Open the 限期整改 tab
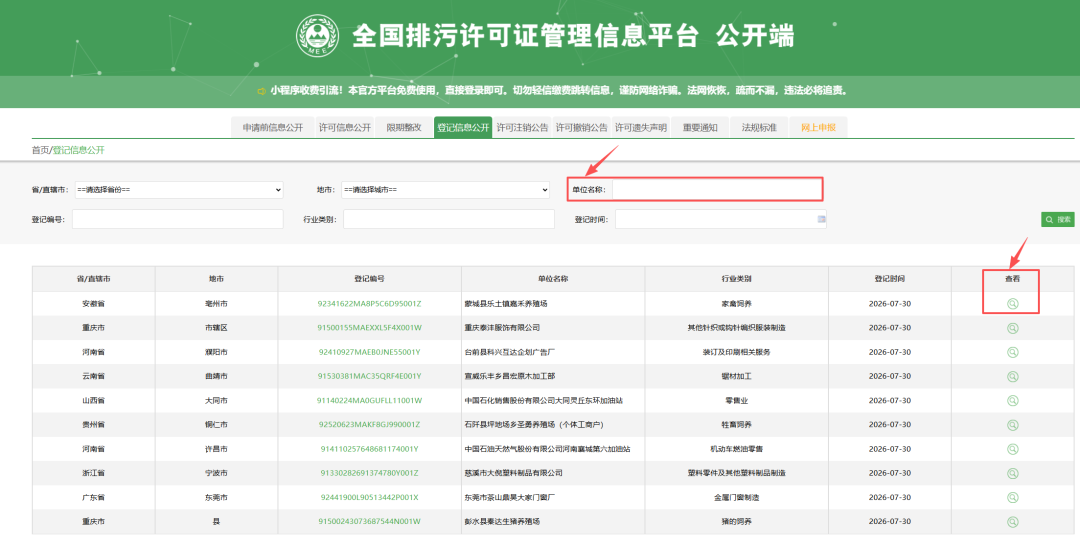This screenshot has width=1080, height=548. [x=404, y=127]
